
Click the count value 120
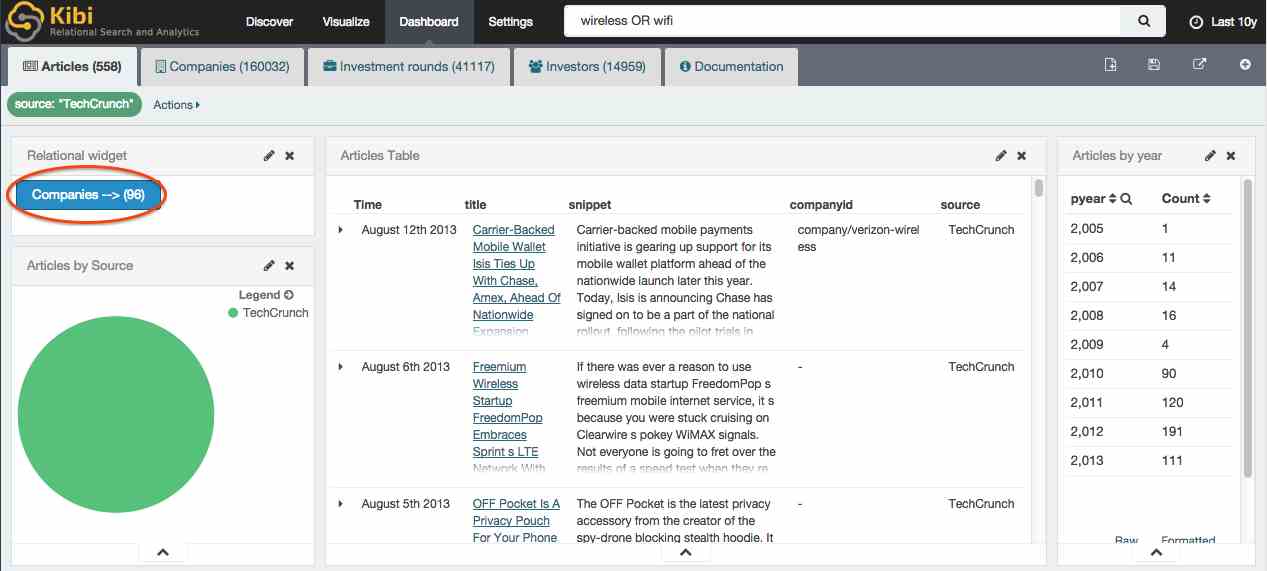click(1172, 403)
